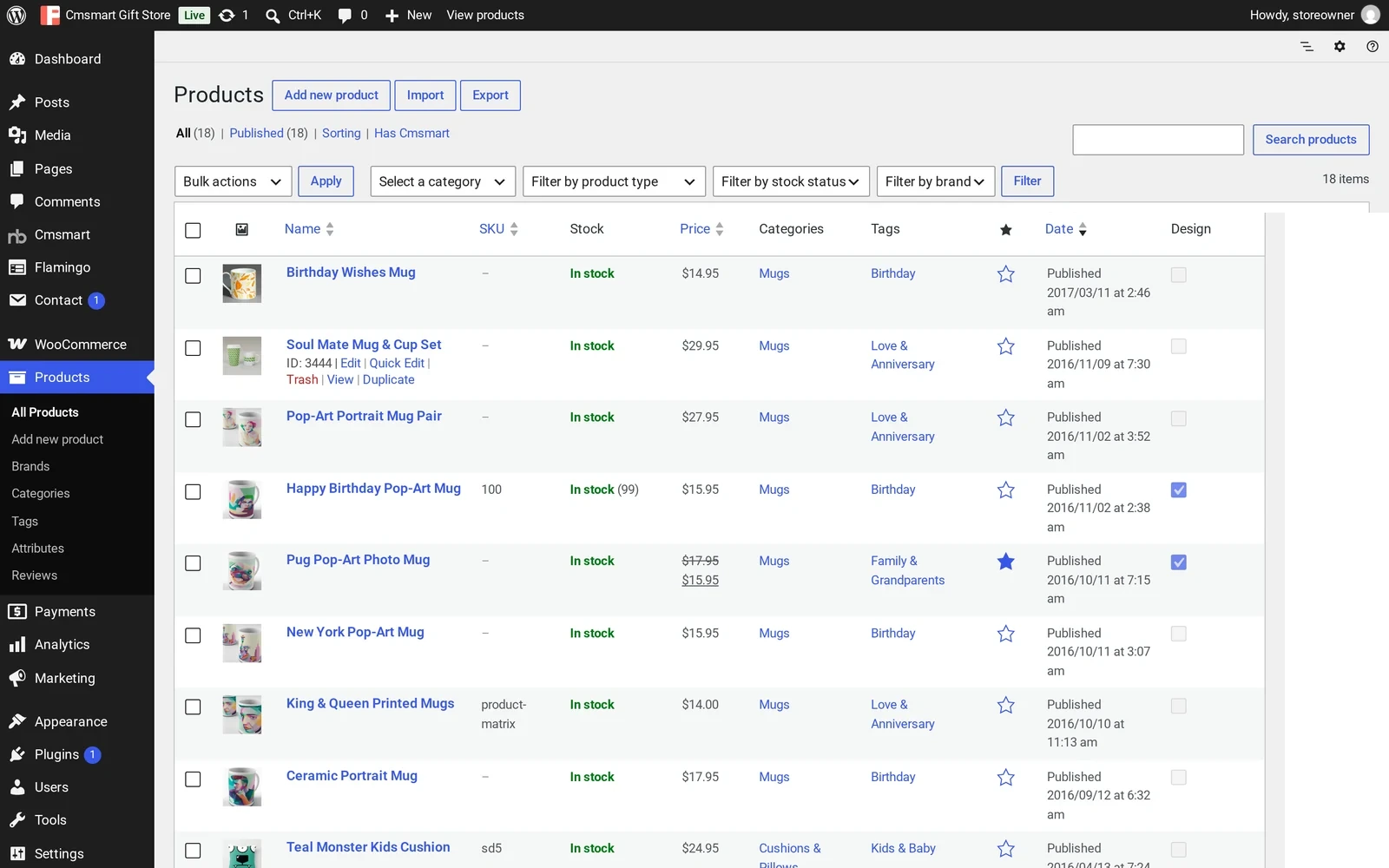Screen dimensions: 1389x868
Task: Uncheck Design for Happy Birthday Pop-Art Mug
Action: click(x=1178, y=490)
